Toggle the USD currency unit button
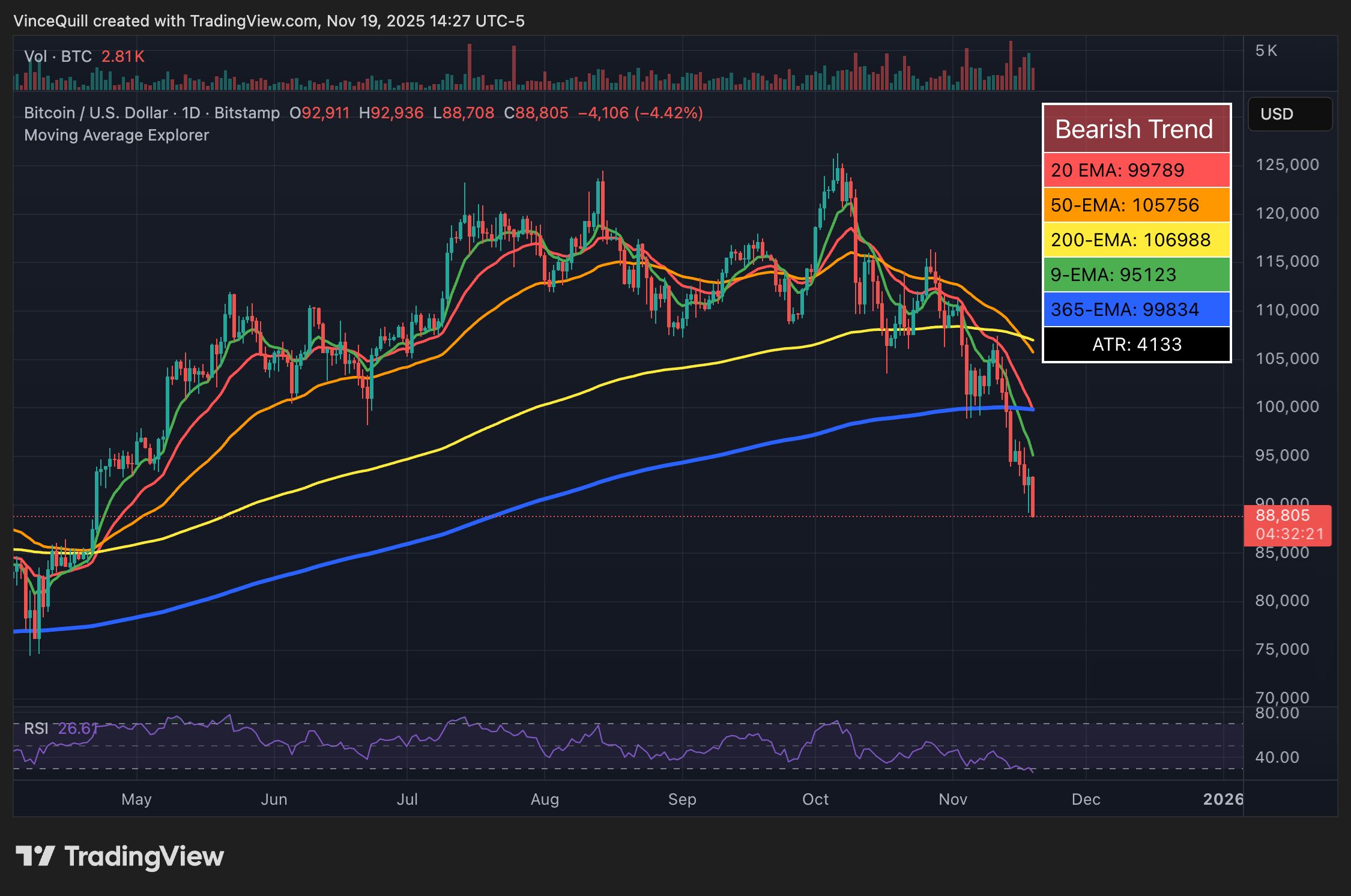 pyautogui.click(x=1289, y=114)
